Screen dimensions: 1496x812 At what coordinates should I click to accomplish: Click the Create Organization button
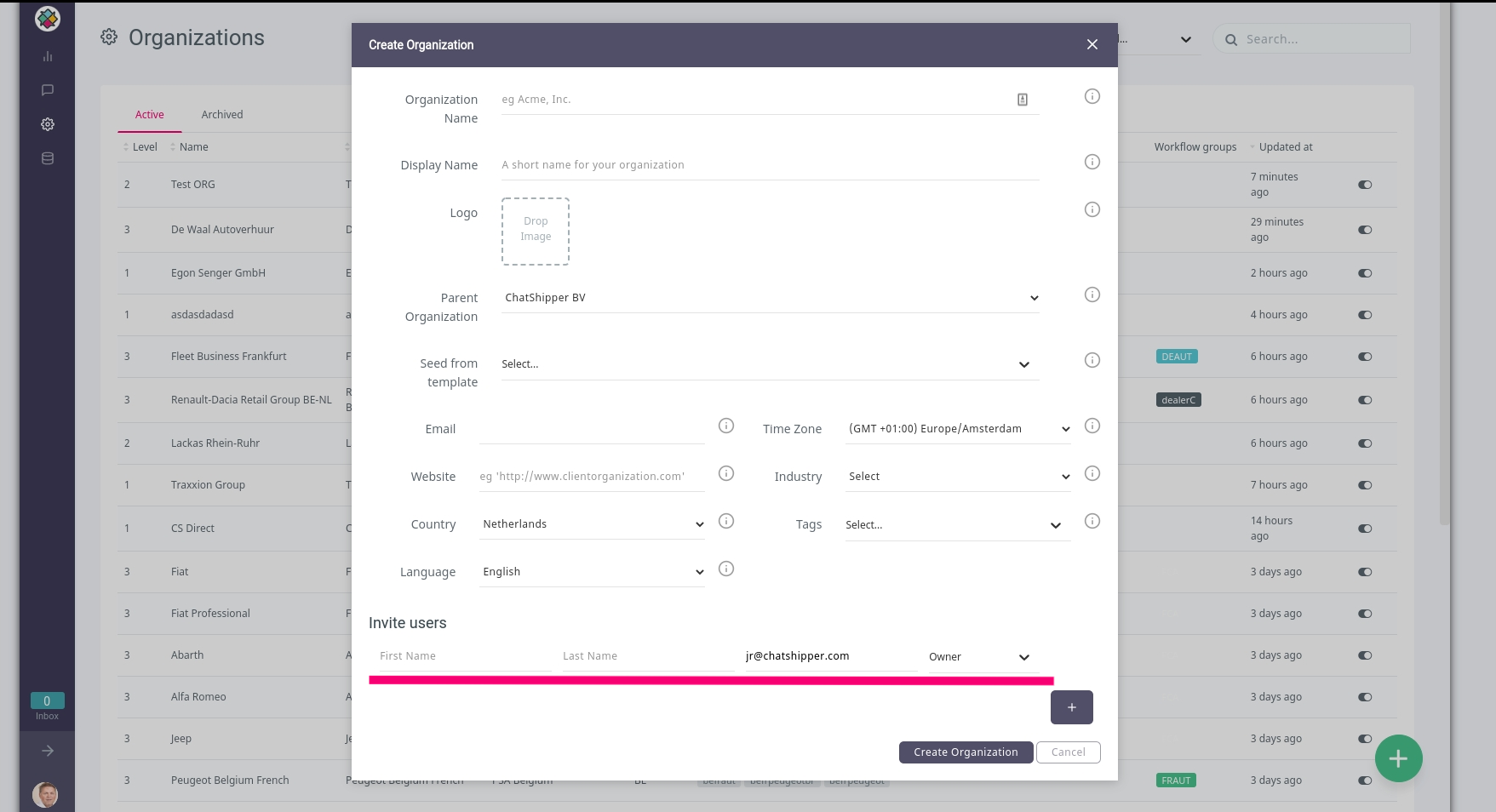point(966,752)
